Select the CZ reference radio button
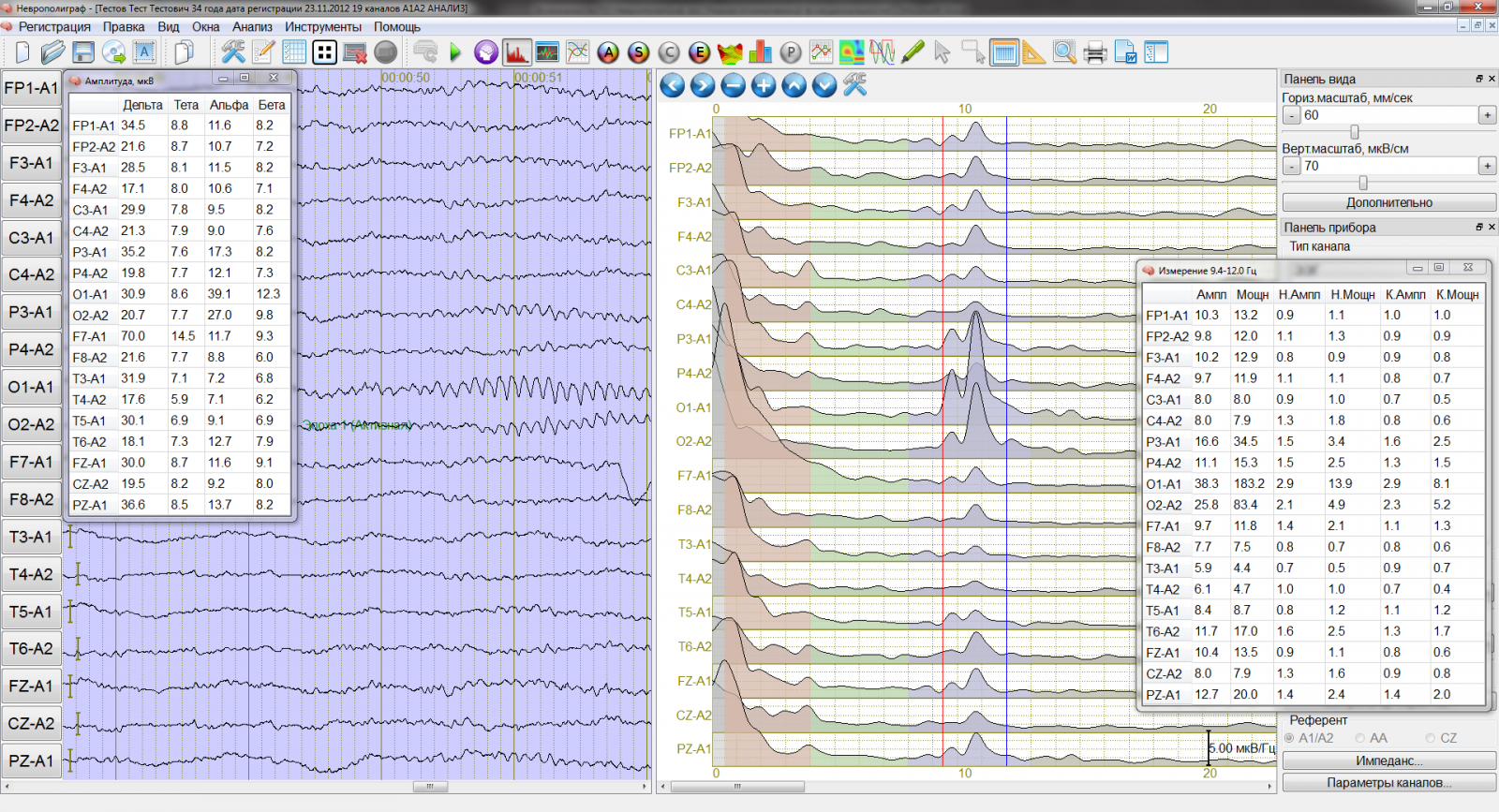 pyautogui.click(x=1431, y=738)
